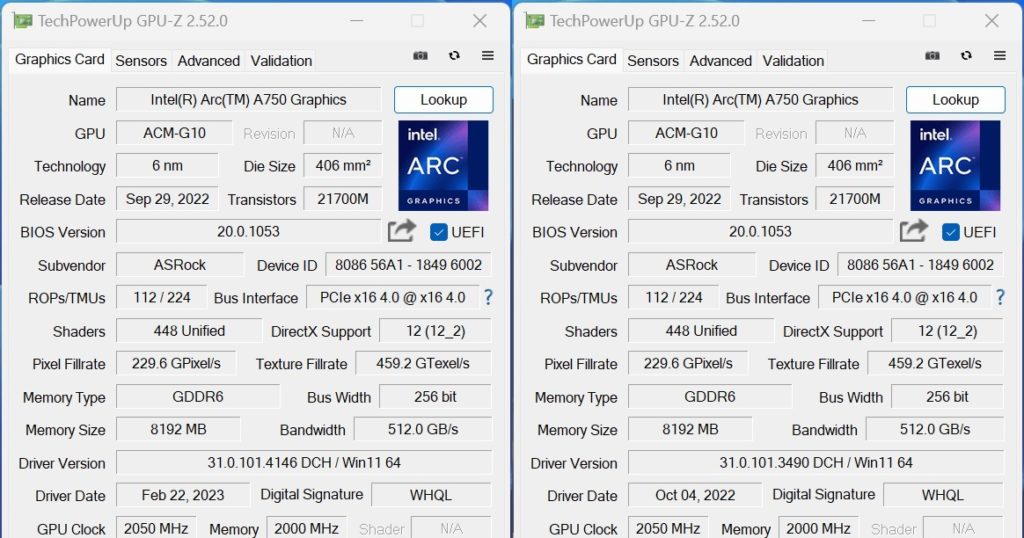
Task: Open the Advanced tab in right window
Action: point(720,61)
